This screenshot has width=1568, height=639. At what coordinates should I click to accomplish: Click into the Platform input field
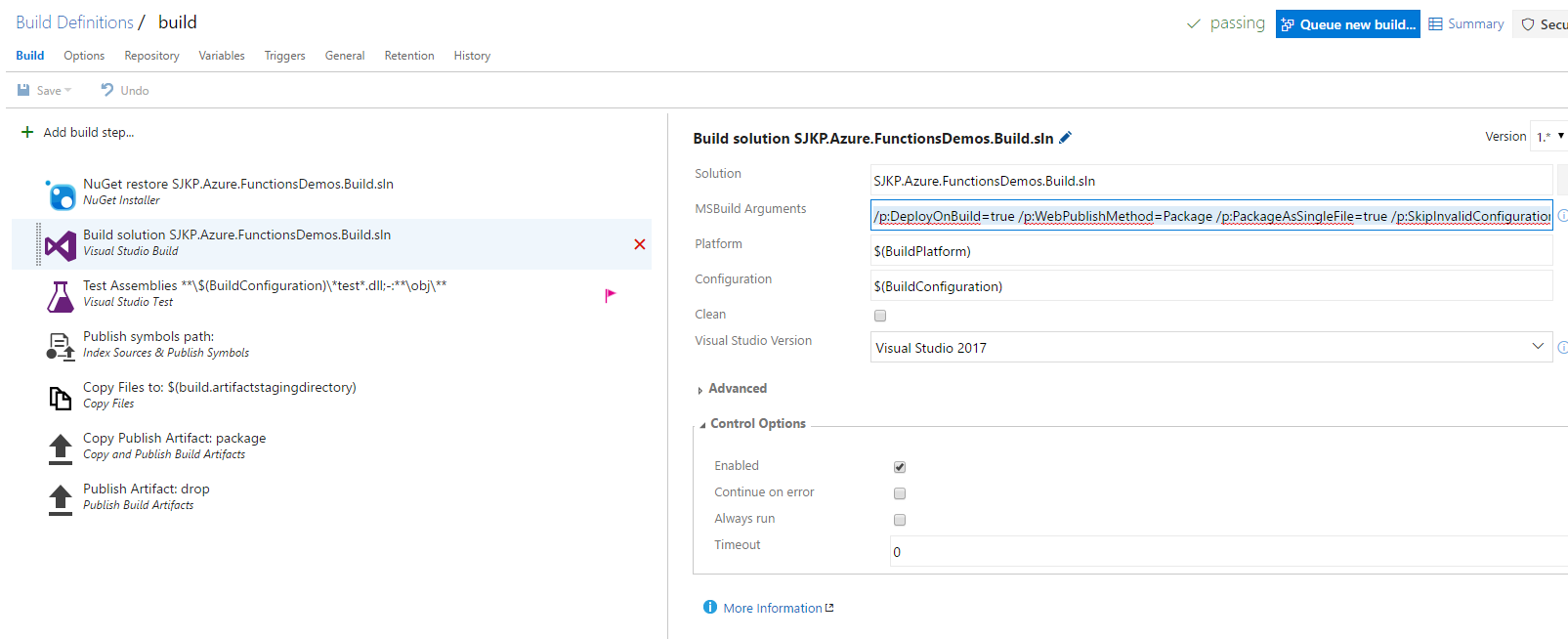click(1211, 251)
